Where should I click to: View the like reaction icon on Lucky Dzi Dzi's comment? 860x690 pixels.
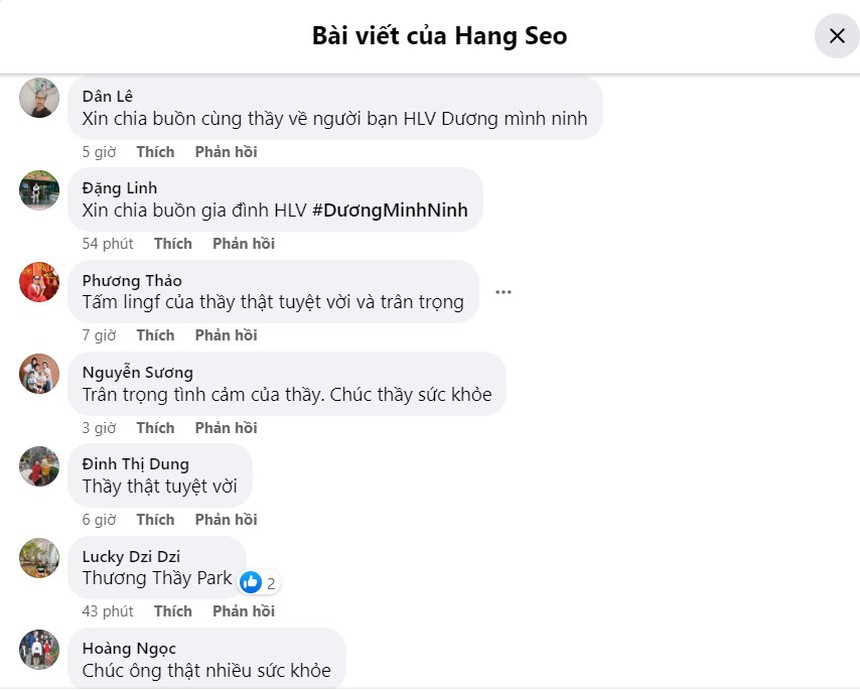tap(248, 582)
